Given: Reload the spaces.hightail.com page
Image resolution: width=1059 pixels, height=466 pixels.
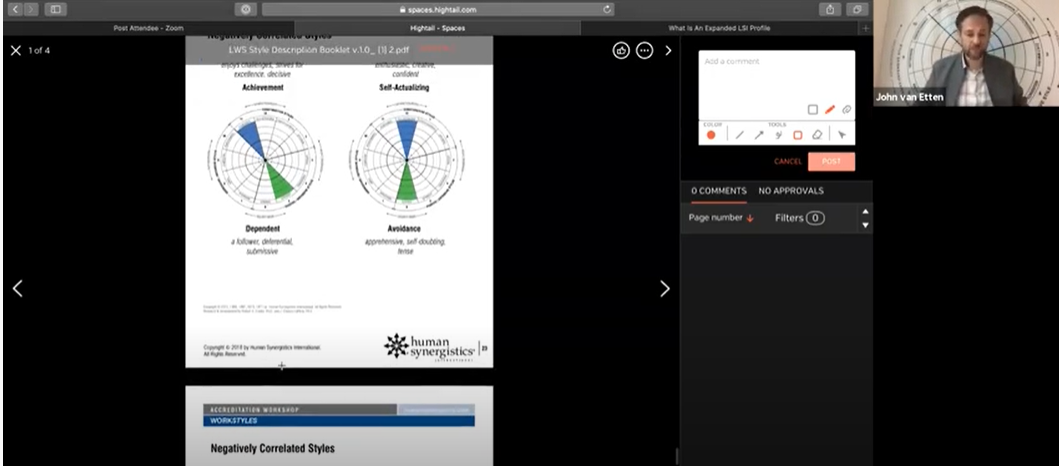Looking at the screenshot, I should pos(607,9).
